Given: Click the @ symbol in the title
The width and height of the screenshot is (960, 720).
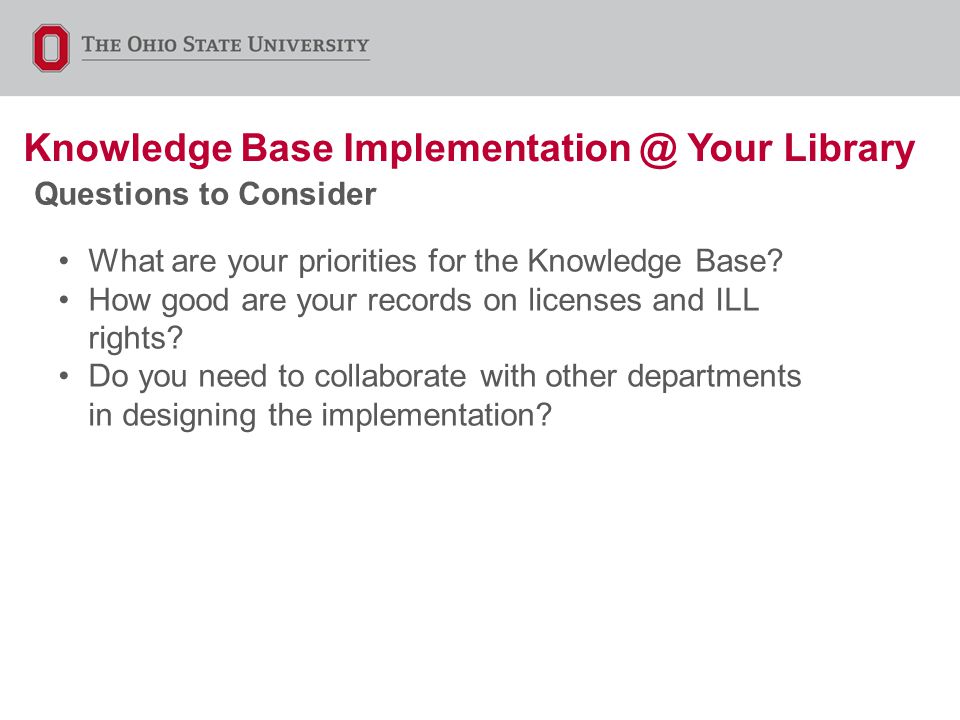Looking at the screenshot, I should tap(658, 149).
